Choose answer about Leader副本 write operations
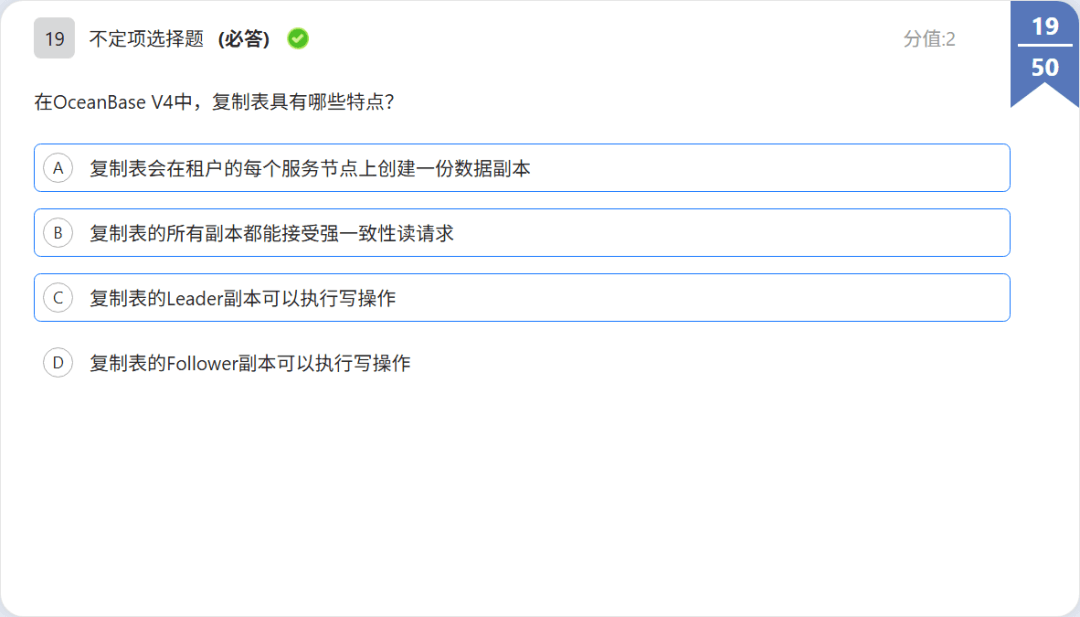Viewport: 1080px width, 617px height. (242, 298)
